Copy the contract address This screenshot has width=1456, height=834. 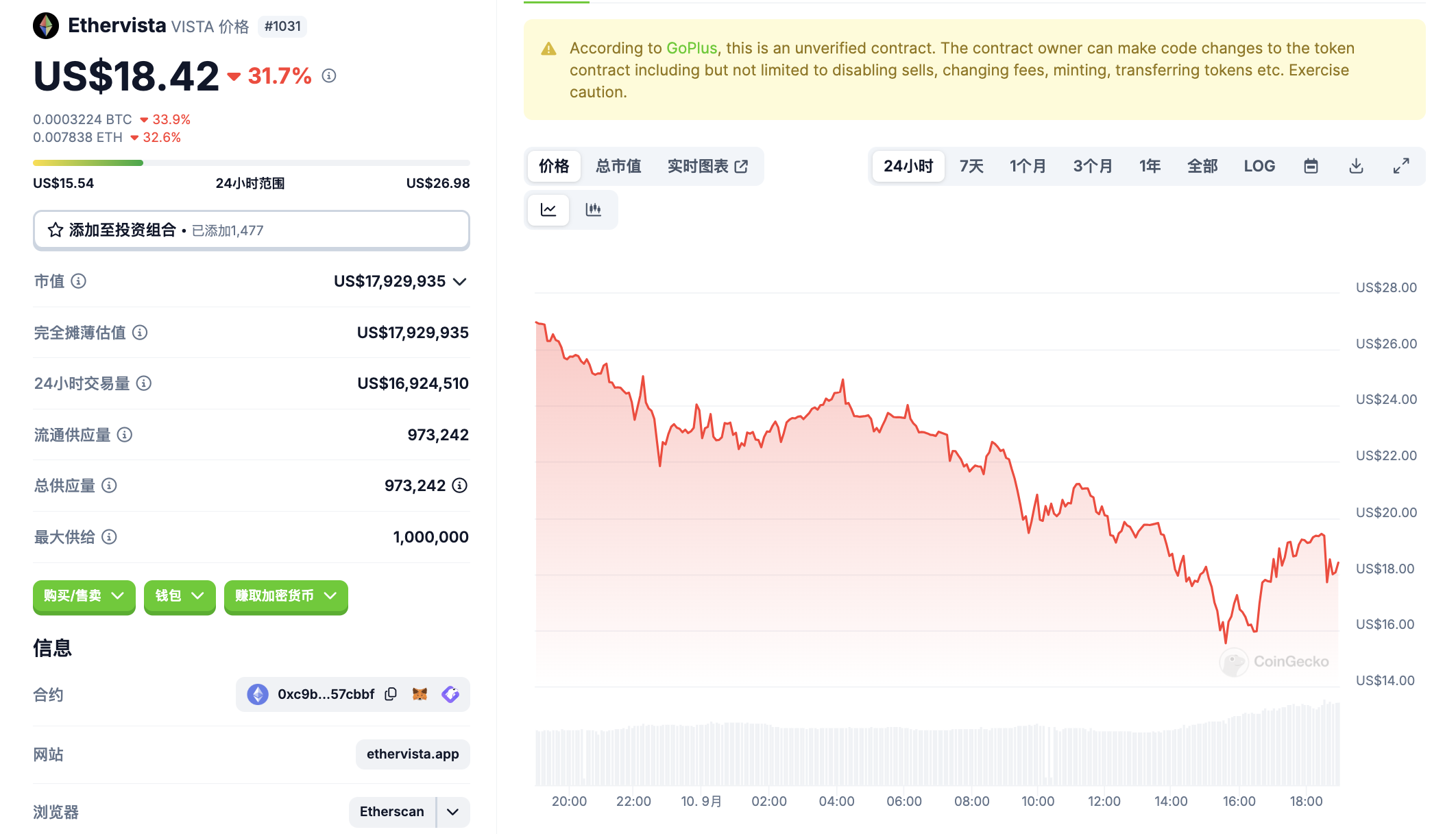[x=391, y=694]
